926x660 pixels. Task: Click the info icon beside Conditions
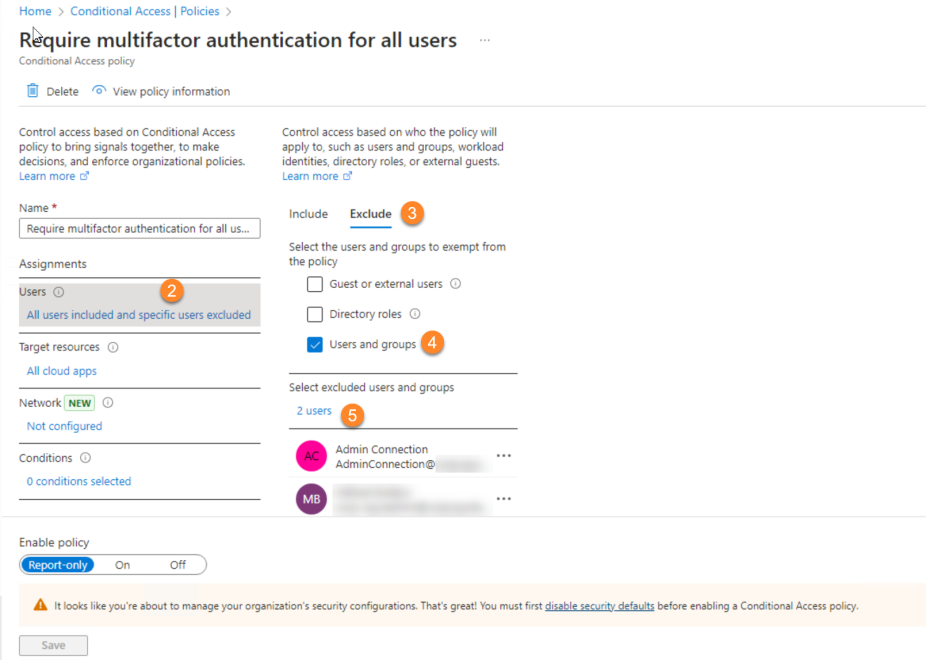85,458
